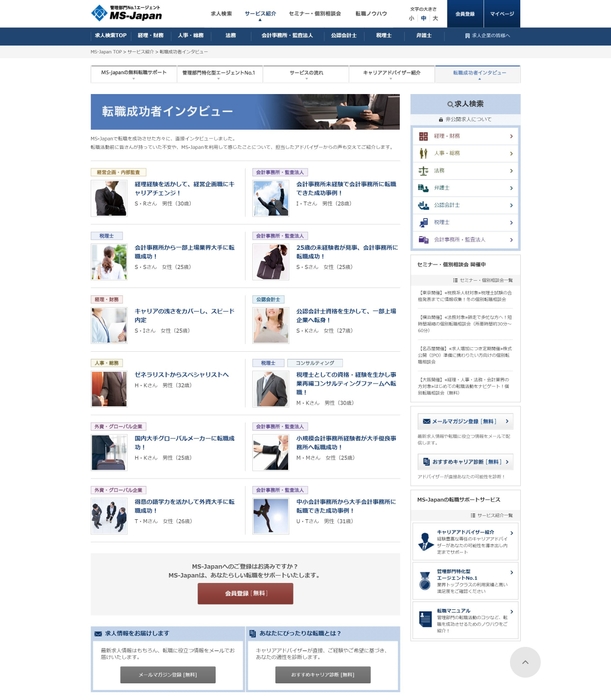The width and height of the screenshot is (611, 700).
Task: Click the lock icon beside 非公開求人について
Action: tap(441, 120)
